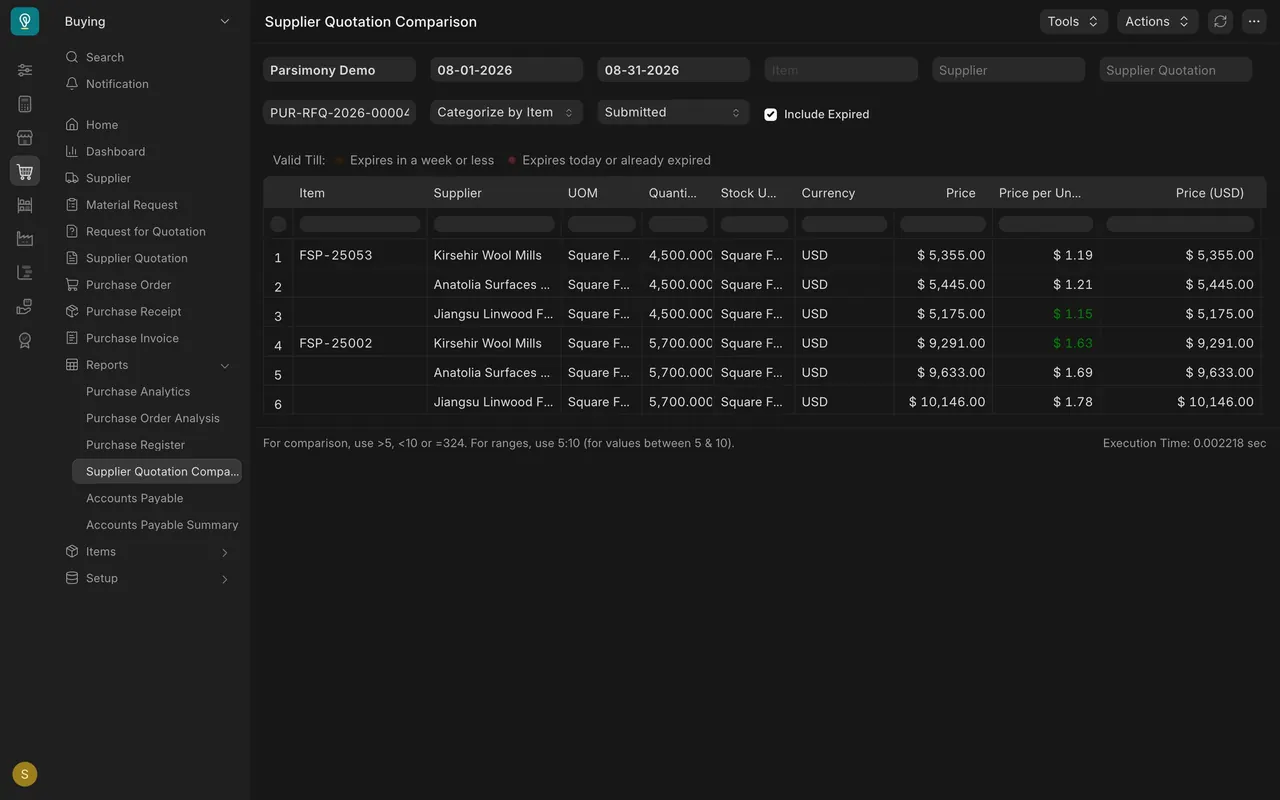This screenshot has height=800, width=1280.
Task: Open the selling storefront rail icon
Action: 25,138
